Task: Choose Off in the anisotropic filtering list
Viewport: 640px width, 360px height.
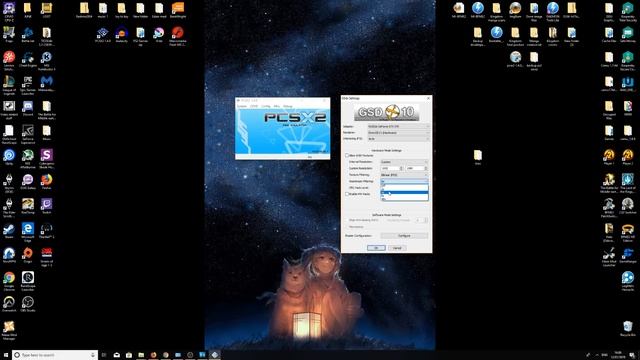Action: pos(404,186)
